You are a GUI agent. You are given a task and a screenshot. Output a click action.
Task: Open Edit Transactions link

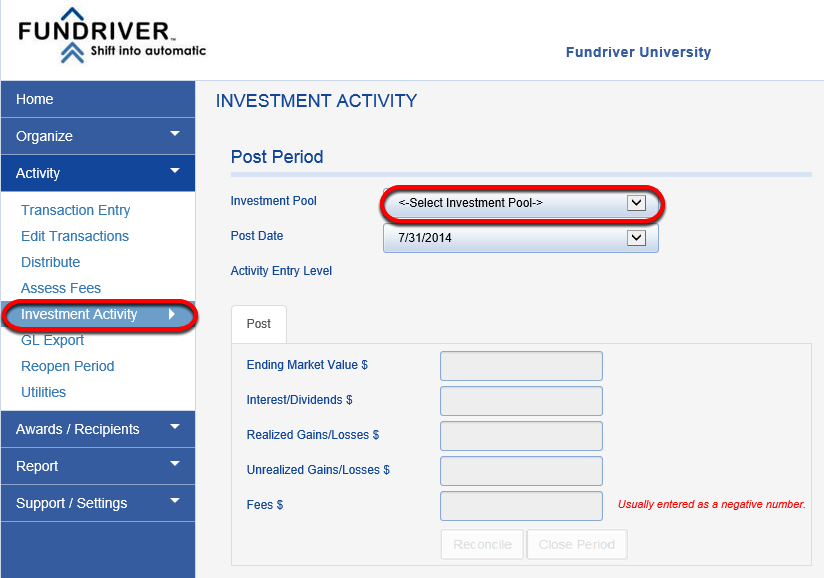(75, 236)
